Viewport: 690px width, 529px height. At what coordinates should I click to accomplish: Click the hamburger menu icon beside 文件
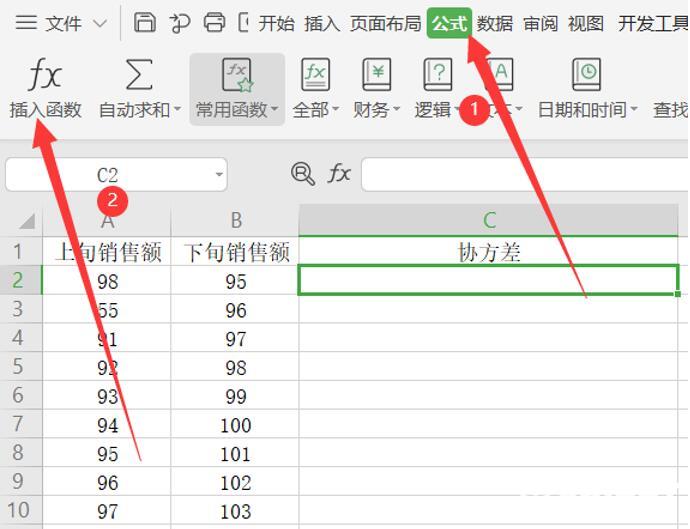(x=26, y=22)
